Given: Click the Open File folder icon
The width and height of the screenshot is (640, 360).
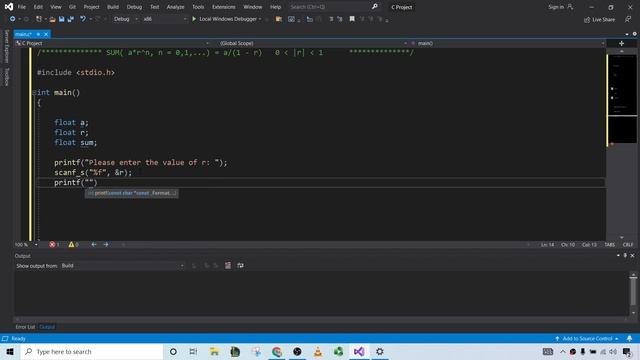Looking at the screenshot, I should click(x=52, y=19).
